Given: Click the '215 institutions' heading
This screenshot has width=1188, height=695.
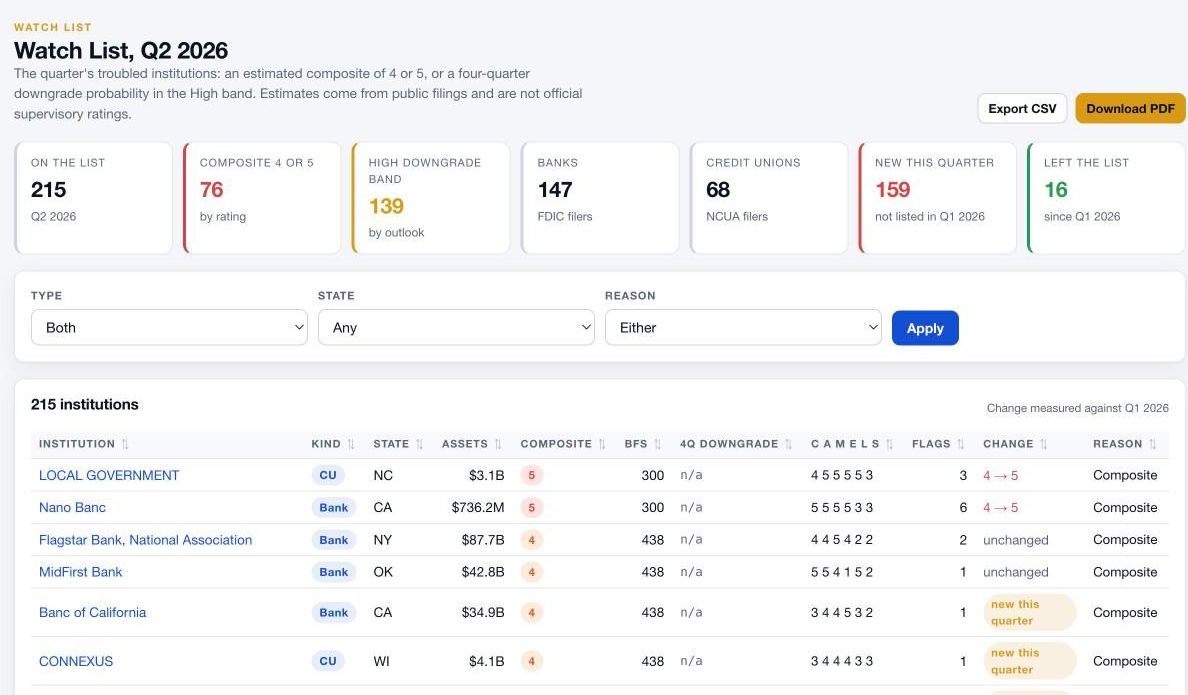Looking at the screenshot, I should pos(85,404).
